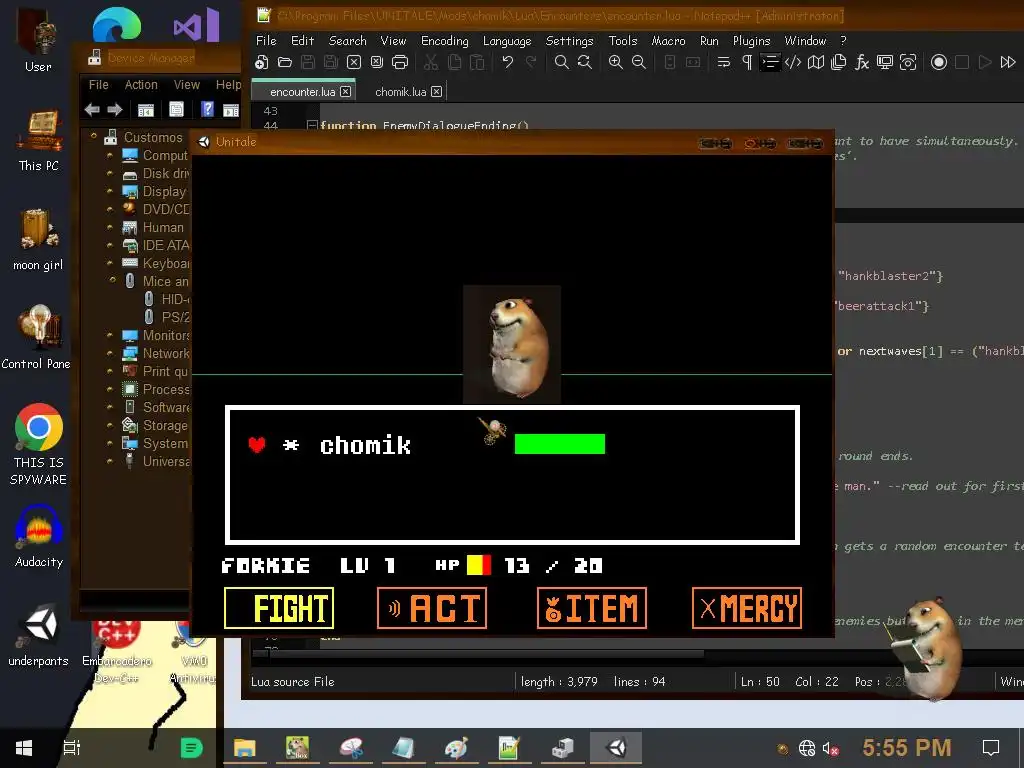Select the ITEM button in Unitale
Image resolution: width=1024 pixels, height=768 pixels.
592,608
